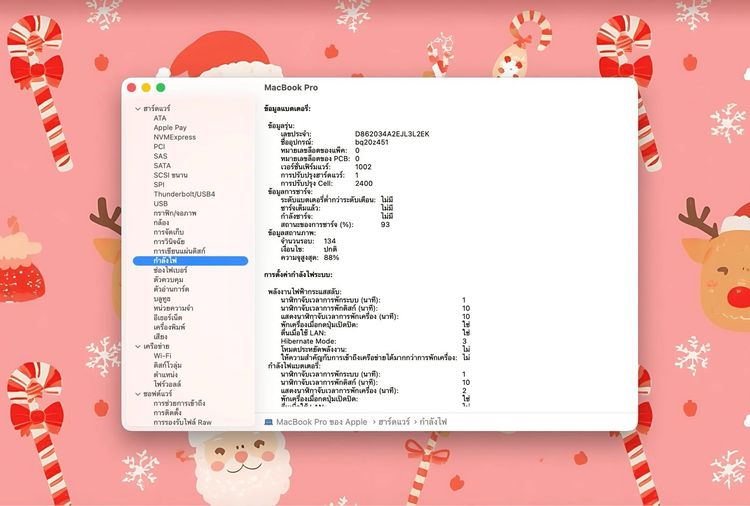Viewport: 750px width, 506px height.
Task: Click the การปรับปรุง Cell value 2400
Action: coord(364,183)
